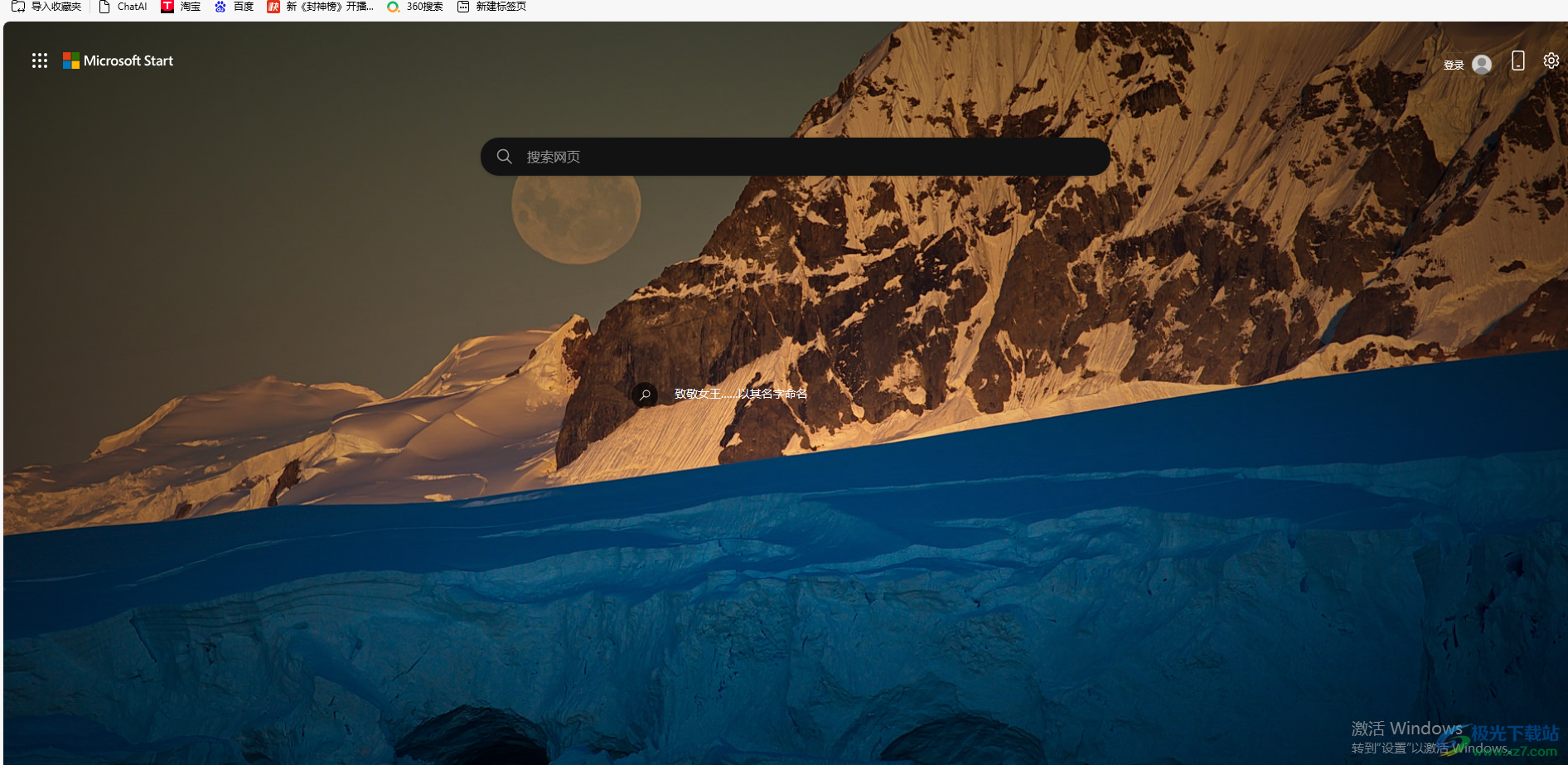Open 导入收藏夹 bookmark item
This screenshot has height=765, width=1568.
pyautogui.click(x=46, y=7)
